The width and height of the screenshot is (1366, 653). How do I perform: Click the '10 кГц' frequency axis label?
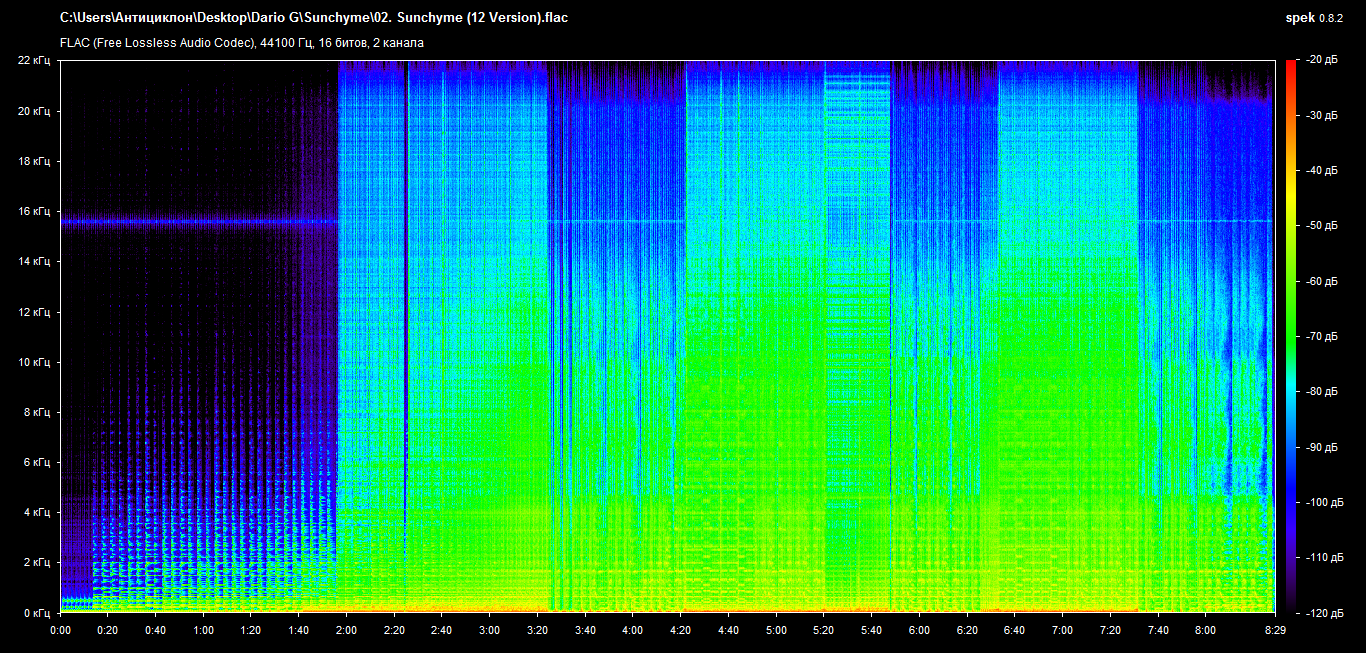[x=34, y=362]
